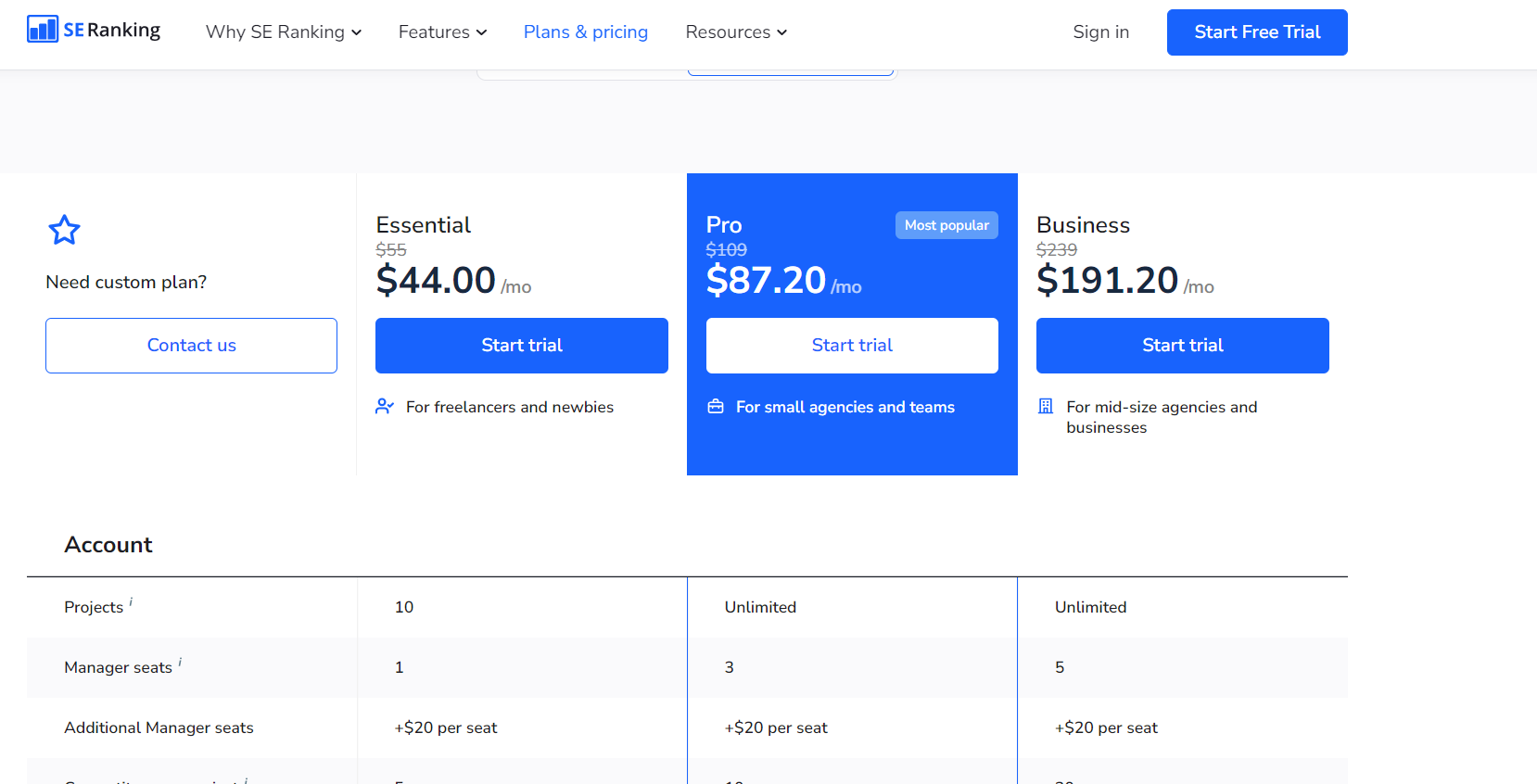Click the building icon under Business plan
The image size is (1537, 784).
(x=1046, y=406)
